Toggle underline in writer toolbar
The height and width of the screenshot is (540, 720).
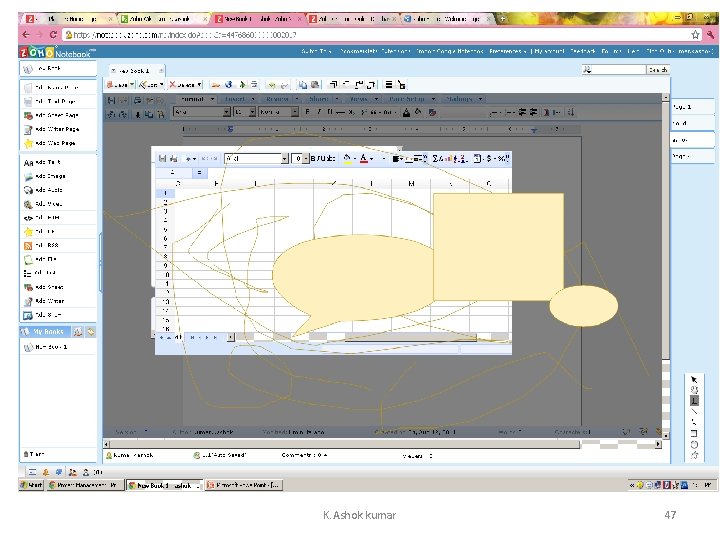[x=330, y=112]
